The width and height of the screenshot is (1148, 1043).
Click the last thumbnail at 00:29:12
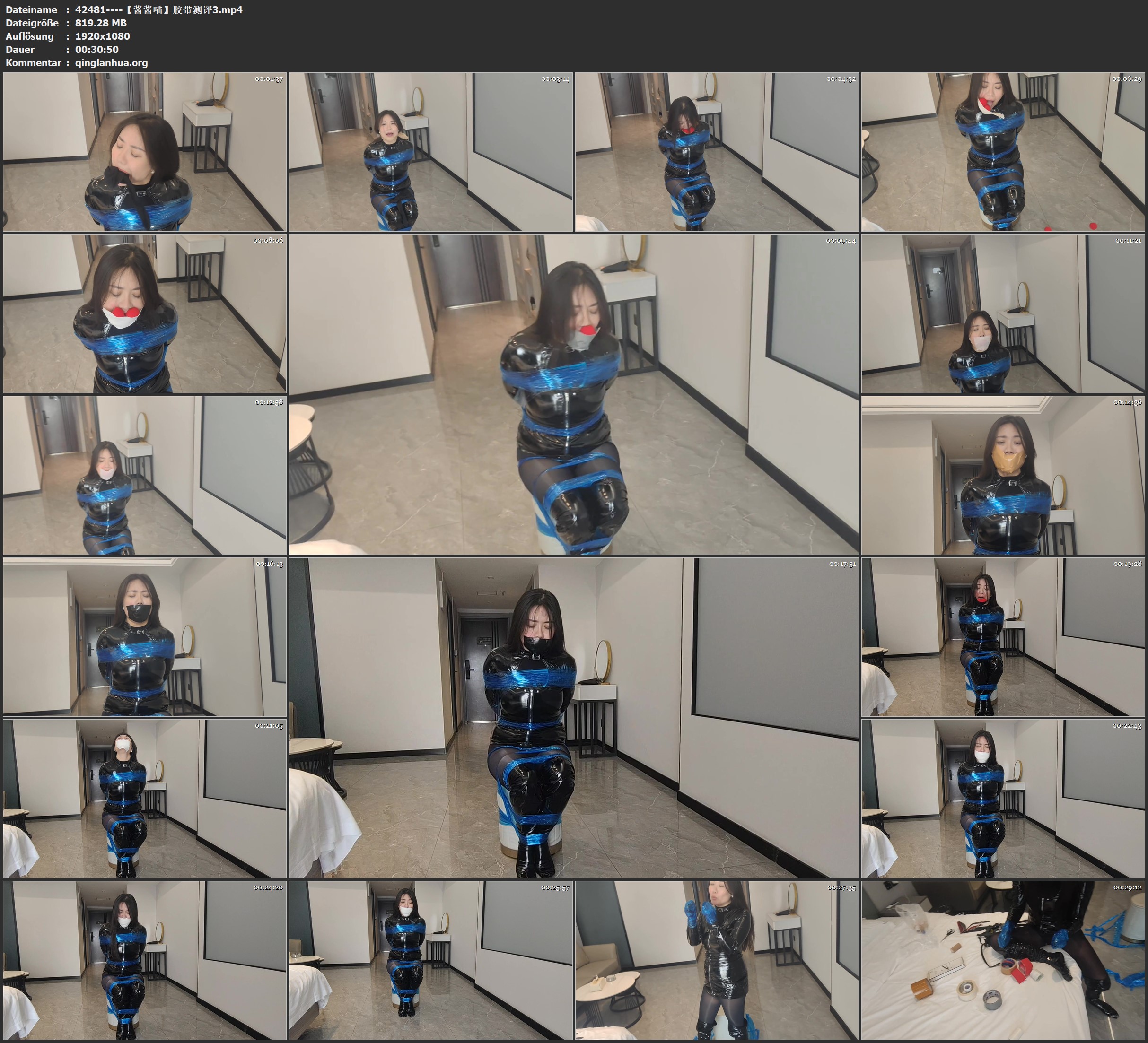(1003, 960)
